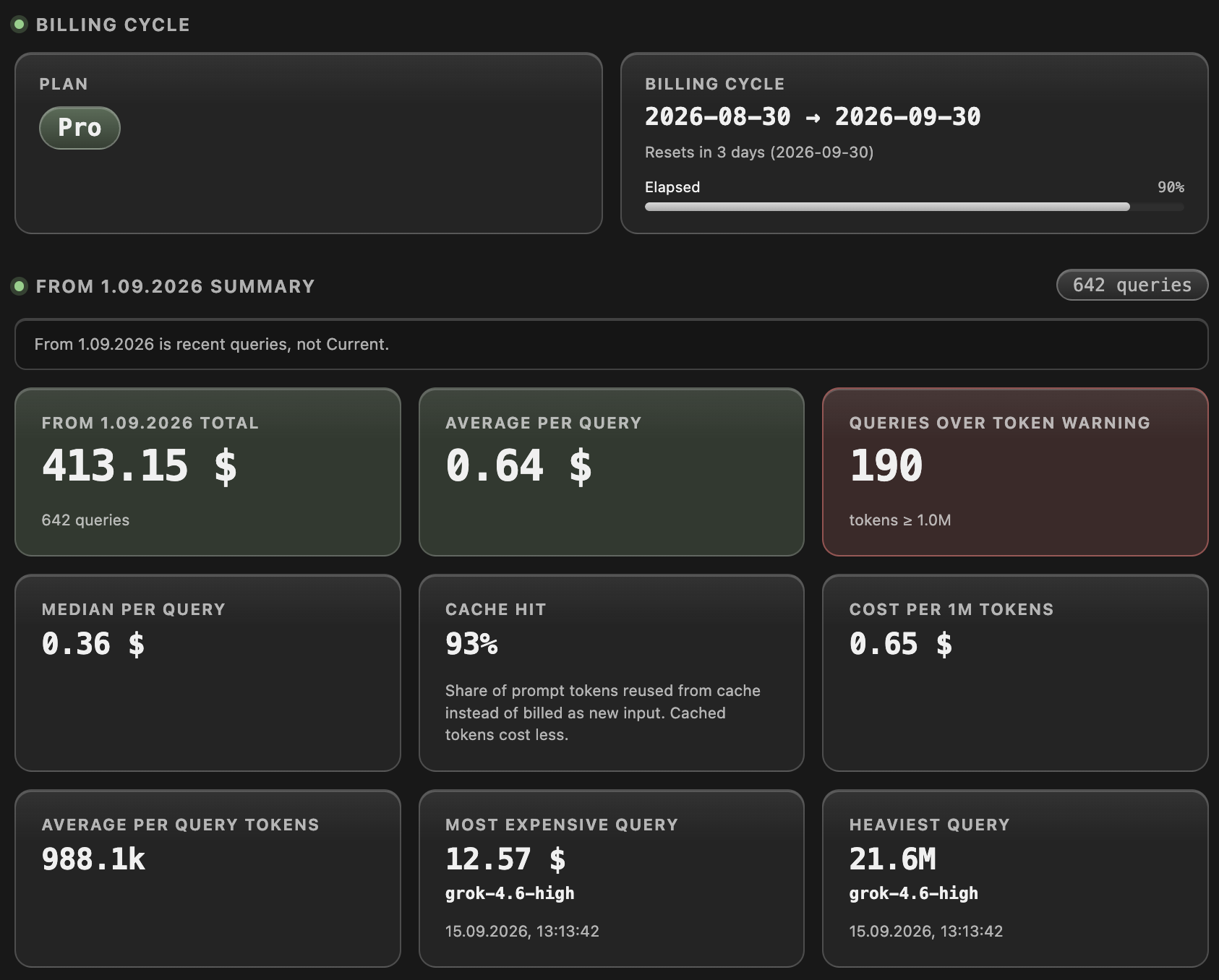Screen dimensions: 1219x980
Task: Click the 0.36 $ median per query value
Action: coord(93,644)
